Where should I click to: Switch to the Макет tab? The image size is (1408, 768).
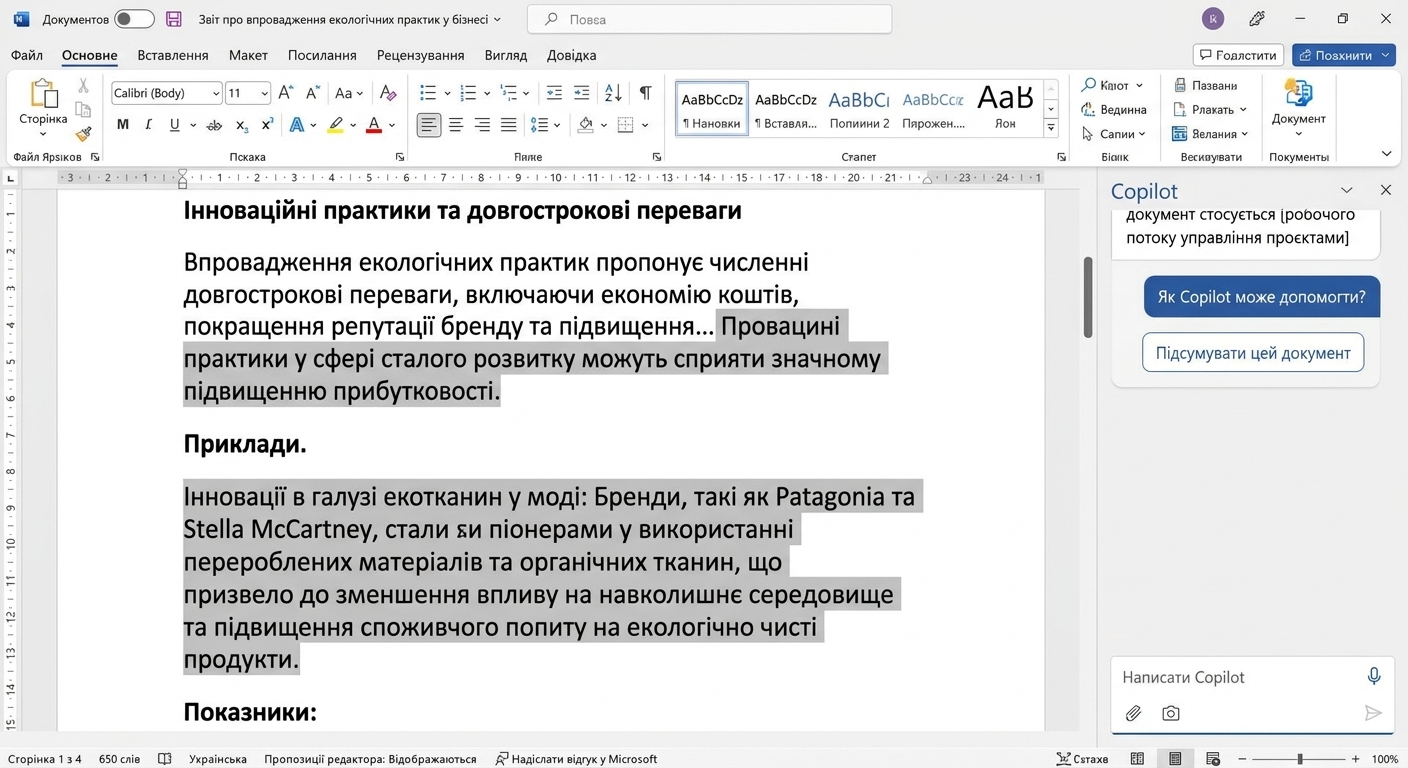point(248,55)
